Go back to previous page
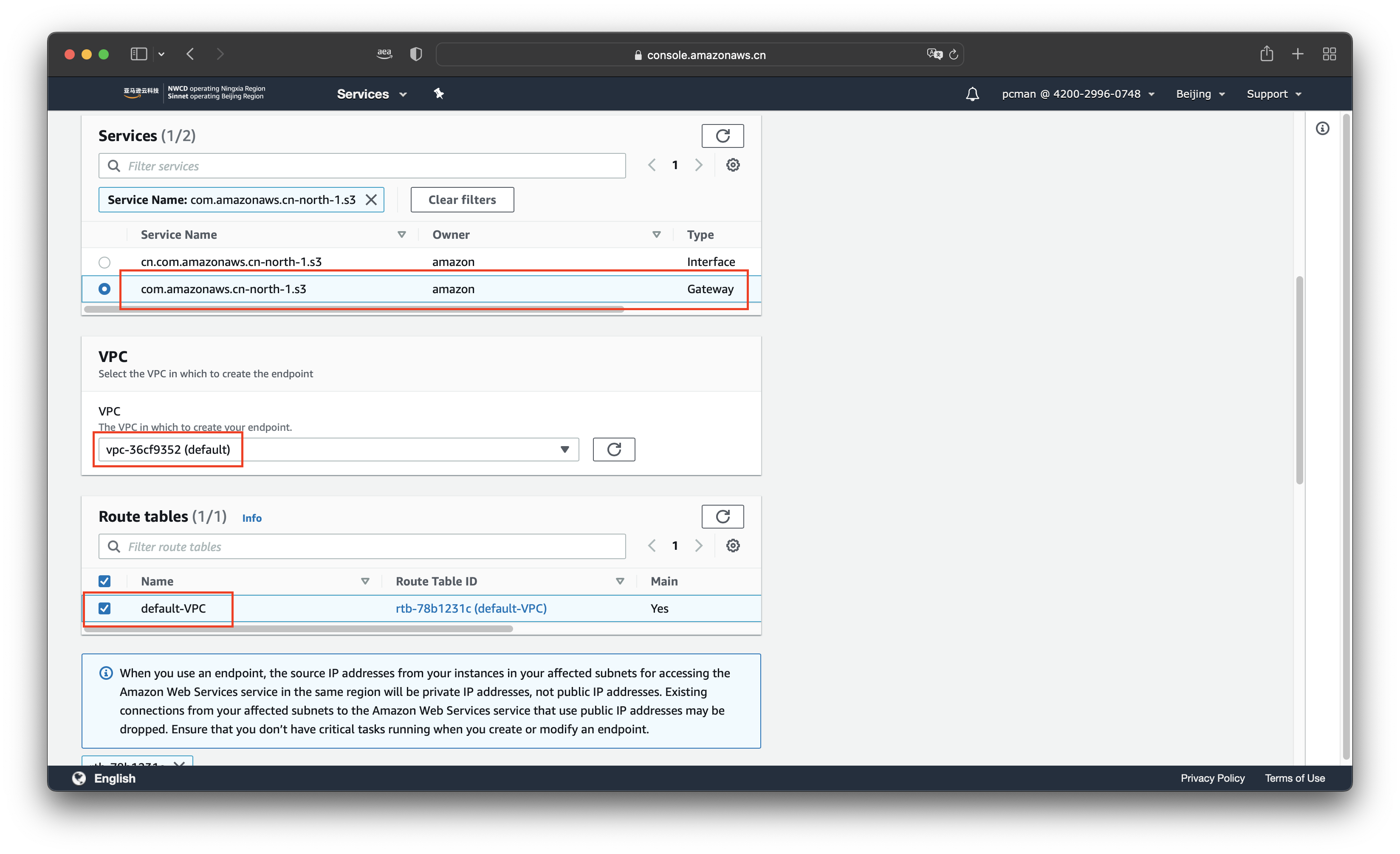This screenshot has height=854, width=1400. [190, 54]
